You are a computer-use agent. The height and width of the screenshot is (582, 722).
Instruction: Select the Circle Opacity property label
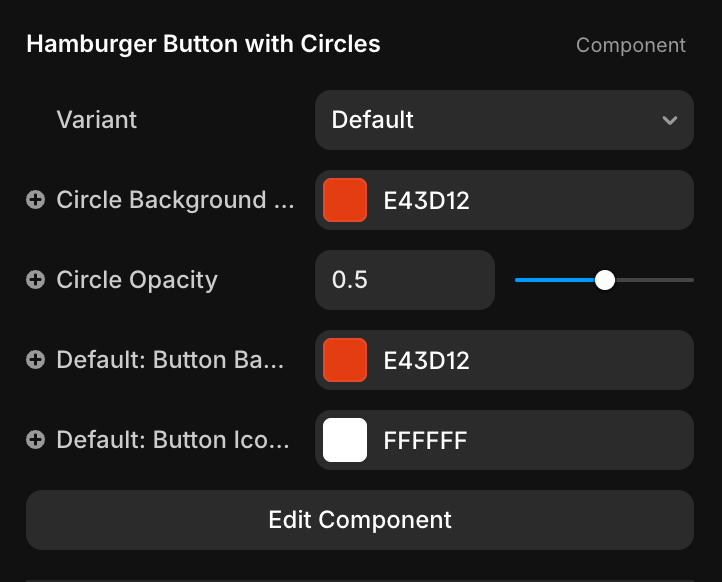click(x=137, y=280)
